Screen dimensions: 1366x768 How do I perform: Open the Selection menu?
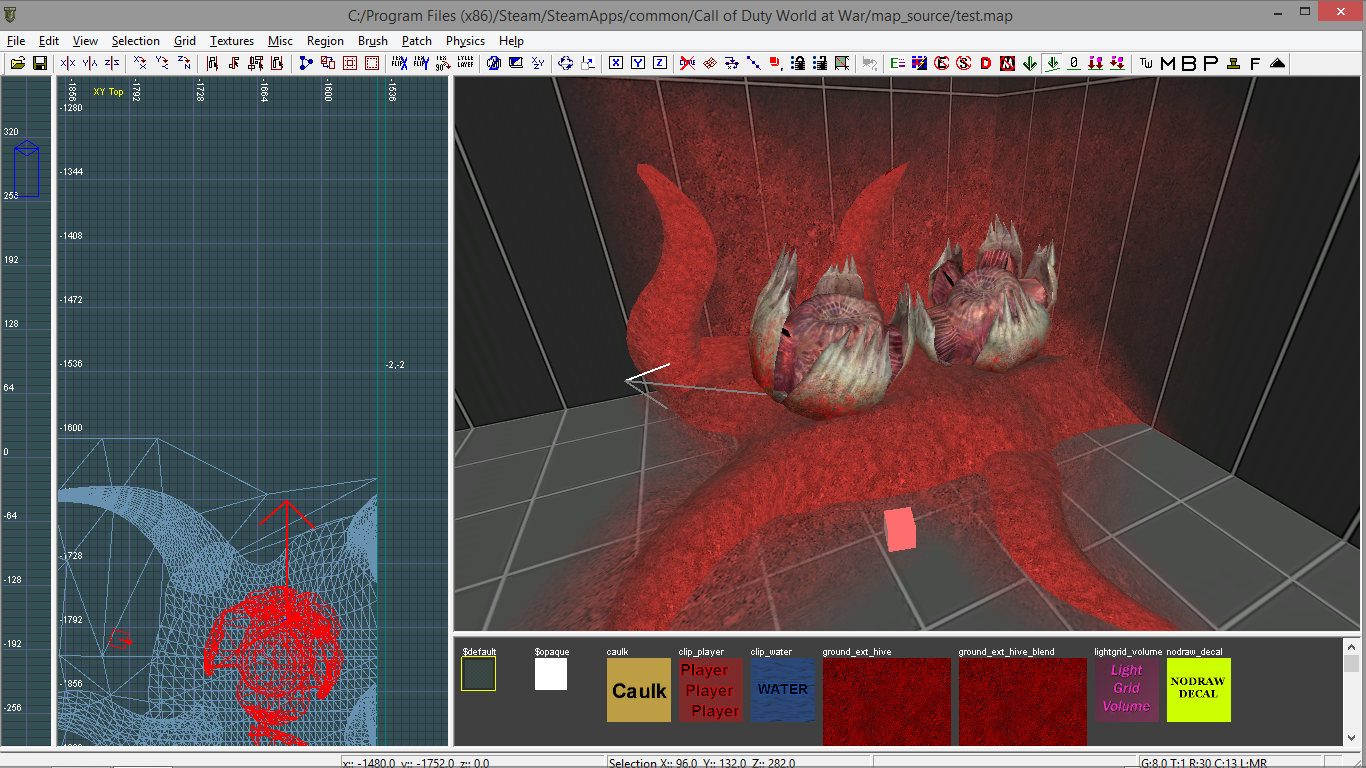point(135,41)
